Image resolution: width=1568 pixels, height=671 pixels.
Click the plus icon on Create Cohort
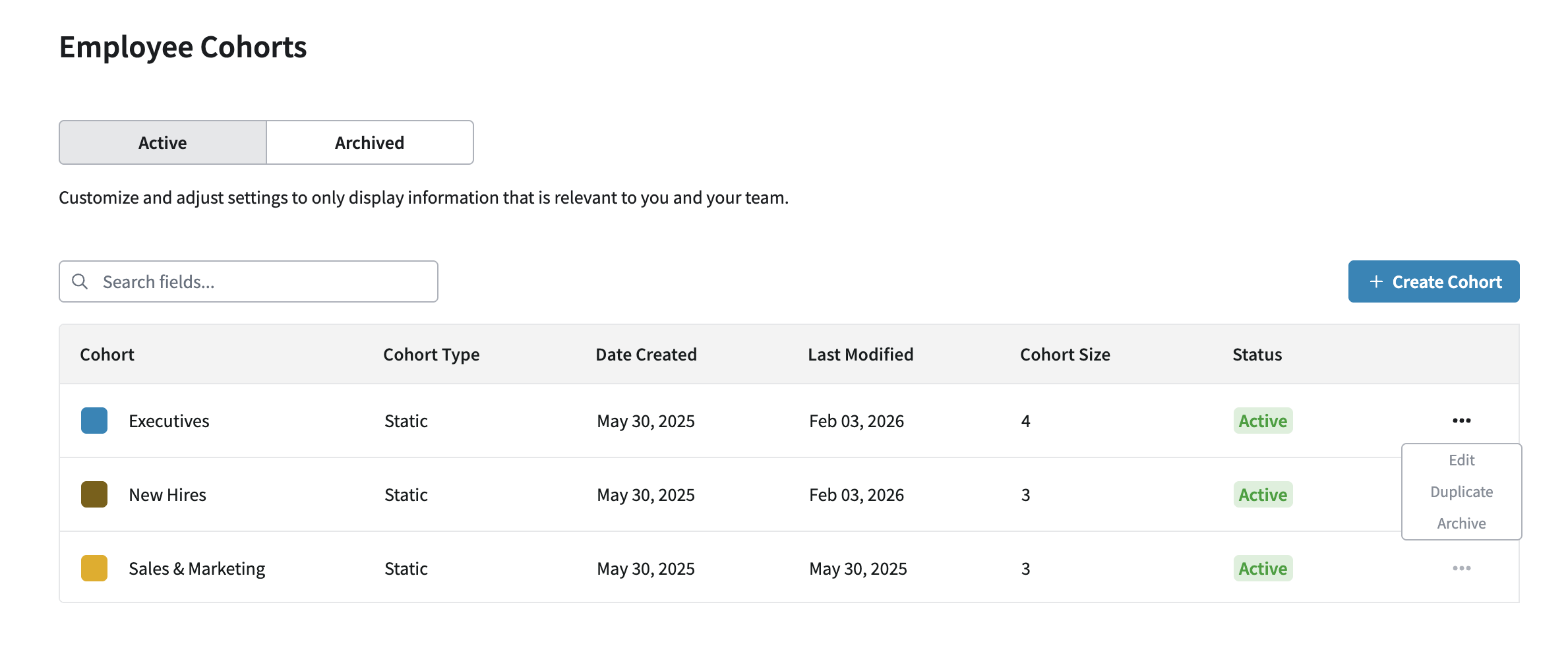(1376, 281)
